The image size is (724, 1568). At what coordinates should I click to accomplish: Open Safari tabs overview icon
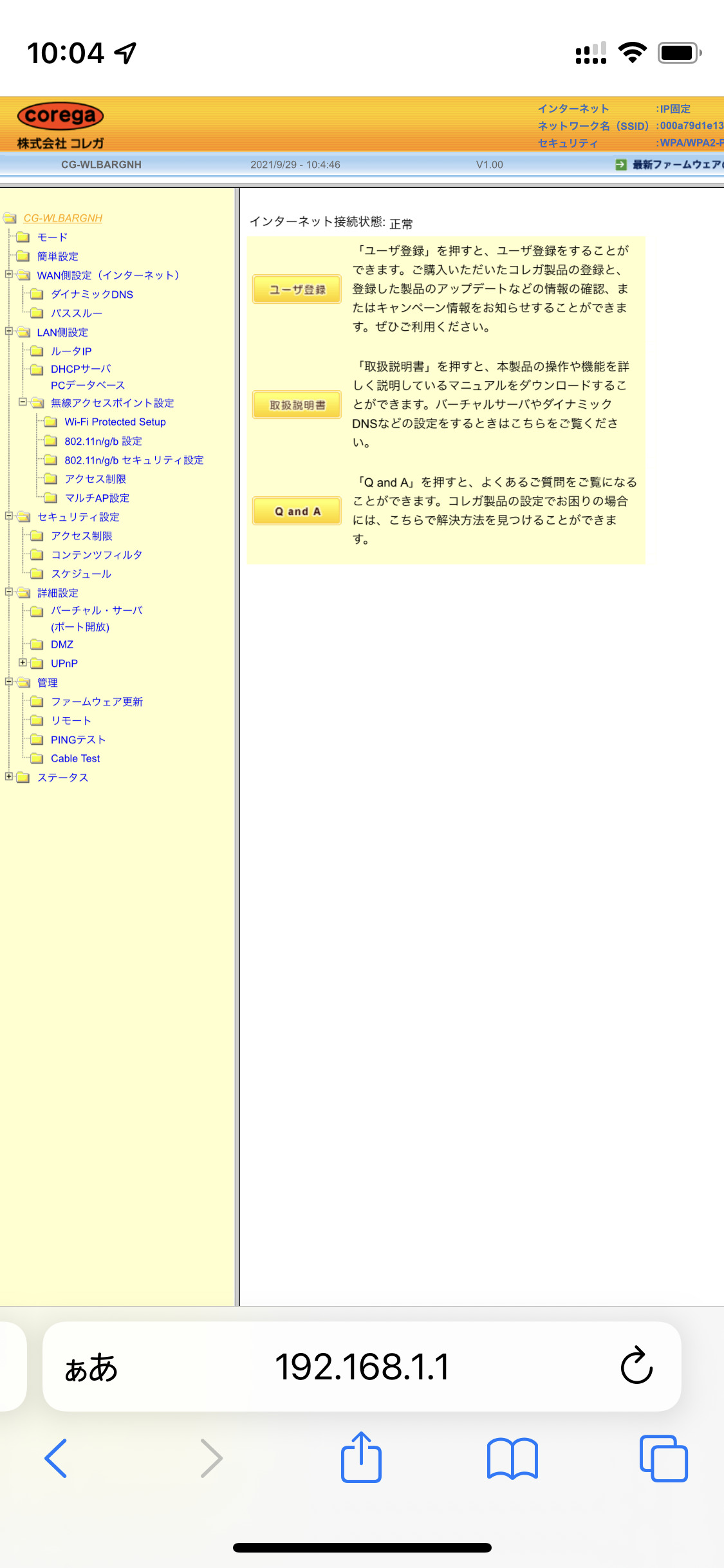tap(664, 1459)
